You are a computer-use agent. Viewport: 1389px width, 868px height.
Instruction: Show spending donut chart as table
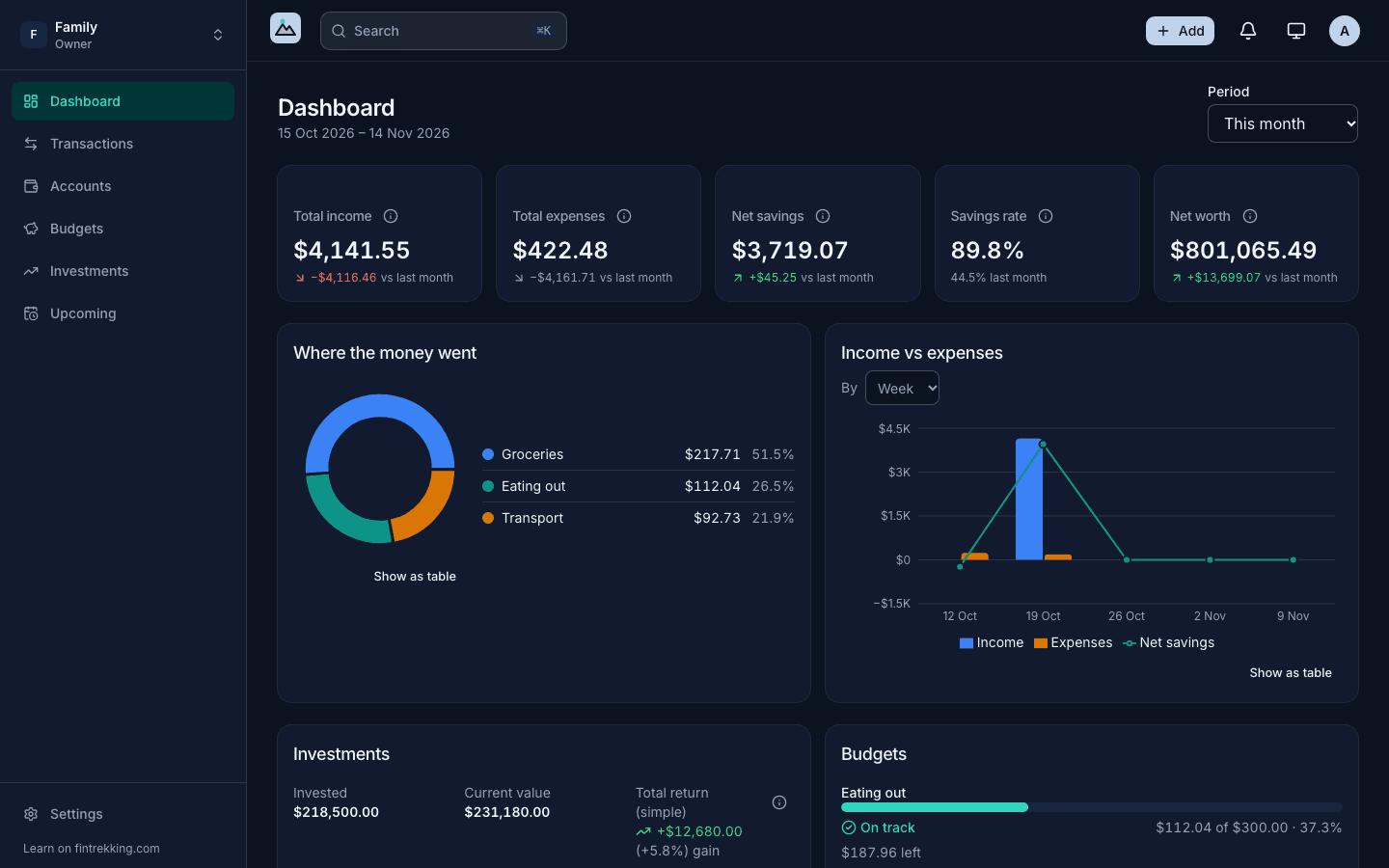click(x=415, y=576)
